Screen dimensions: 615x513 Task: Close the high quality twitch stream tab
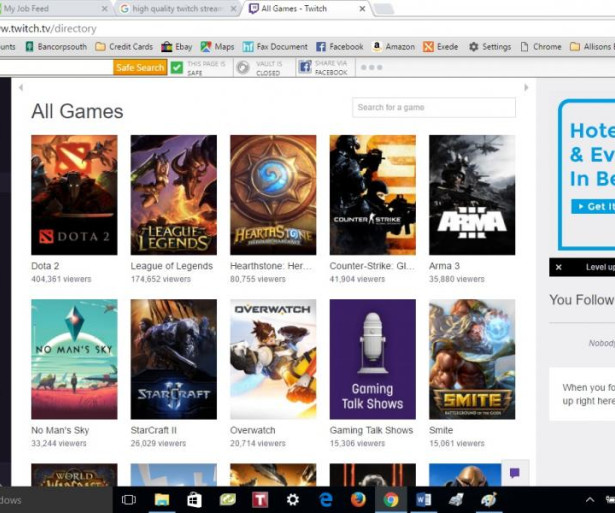233,9
